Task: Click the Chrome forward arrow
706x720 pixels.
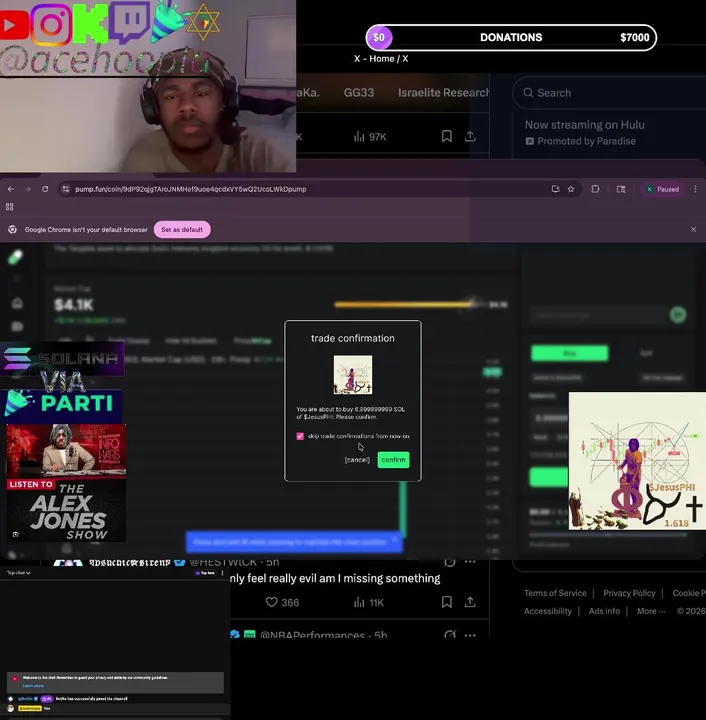Action: click(x=28, y=189)
